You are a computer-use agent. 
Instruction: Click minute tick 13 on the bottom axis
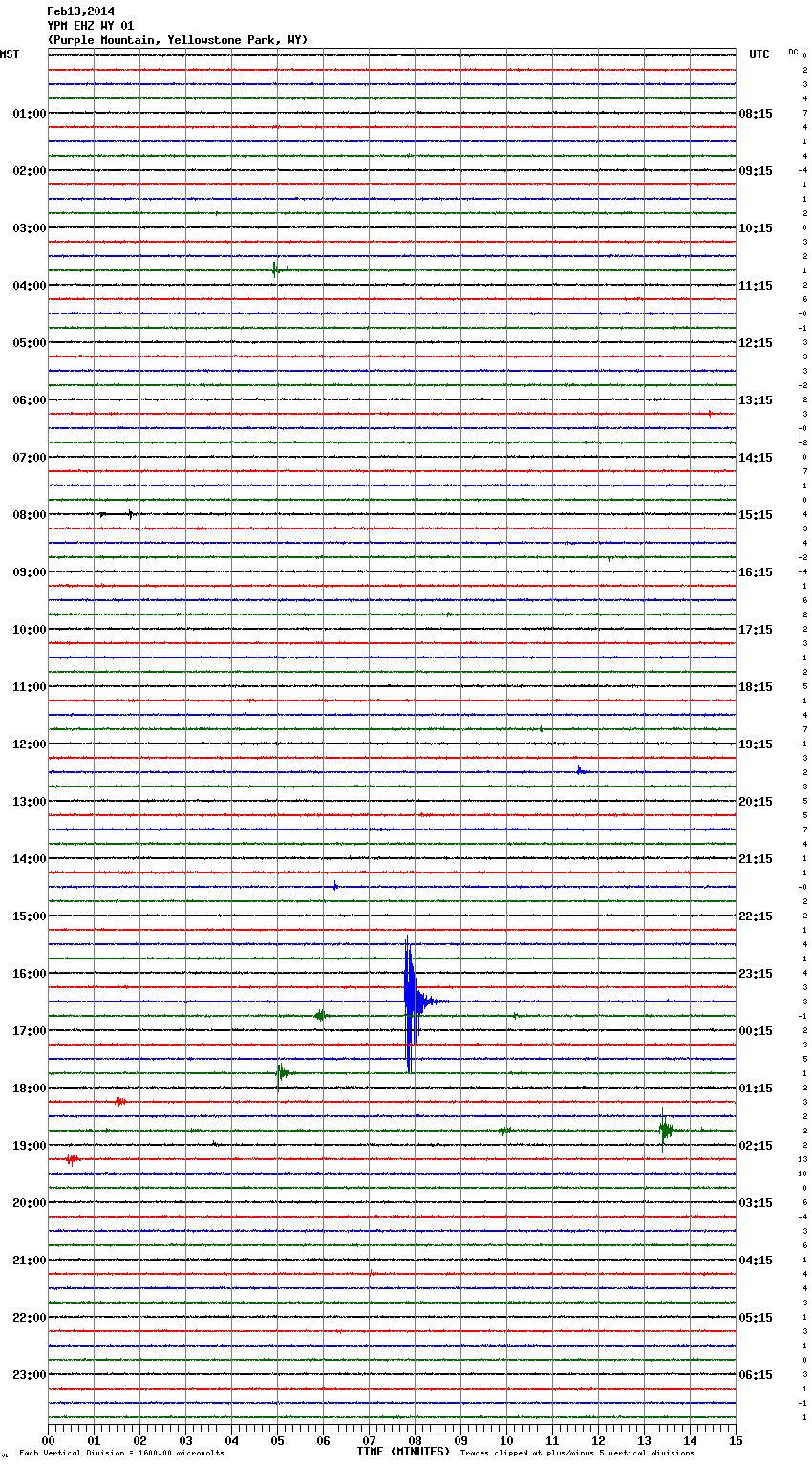[644, 1440]
